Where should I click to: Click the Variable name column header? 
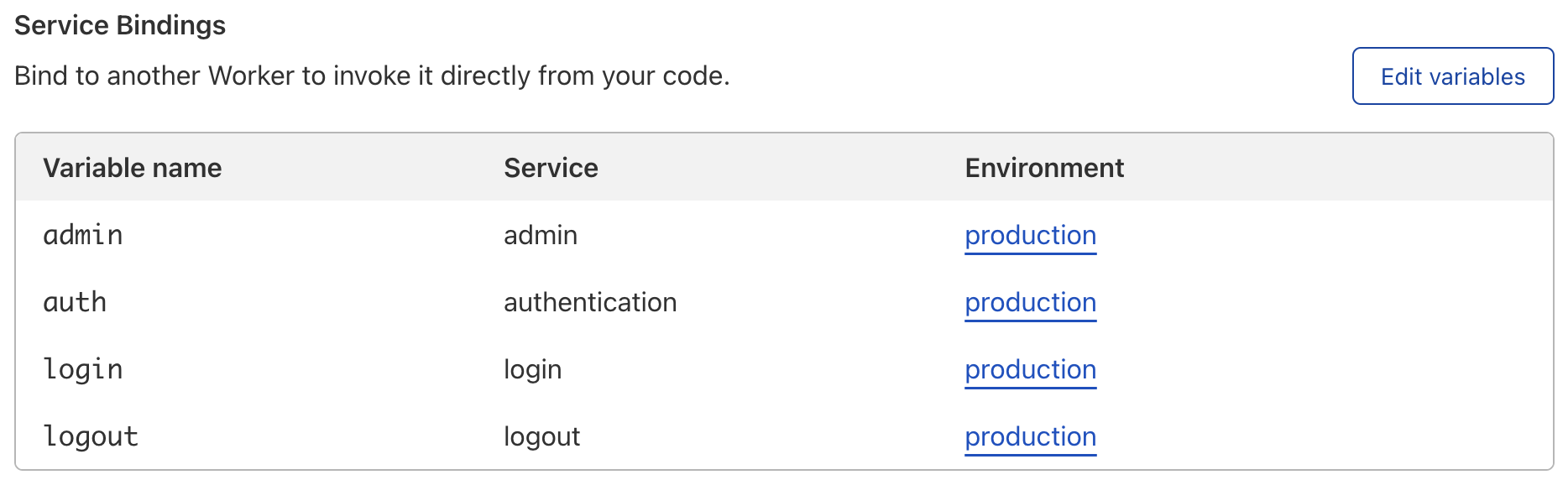click(133, 168)
